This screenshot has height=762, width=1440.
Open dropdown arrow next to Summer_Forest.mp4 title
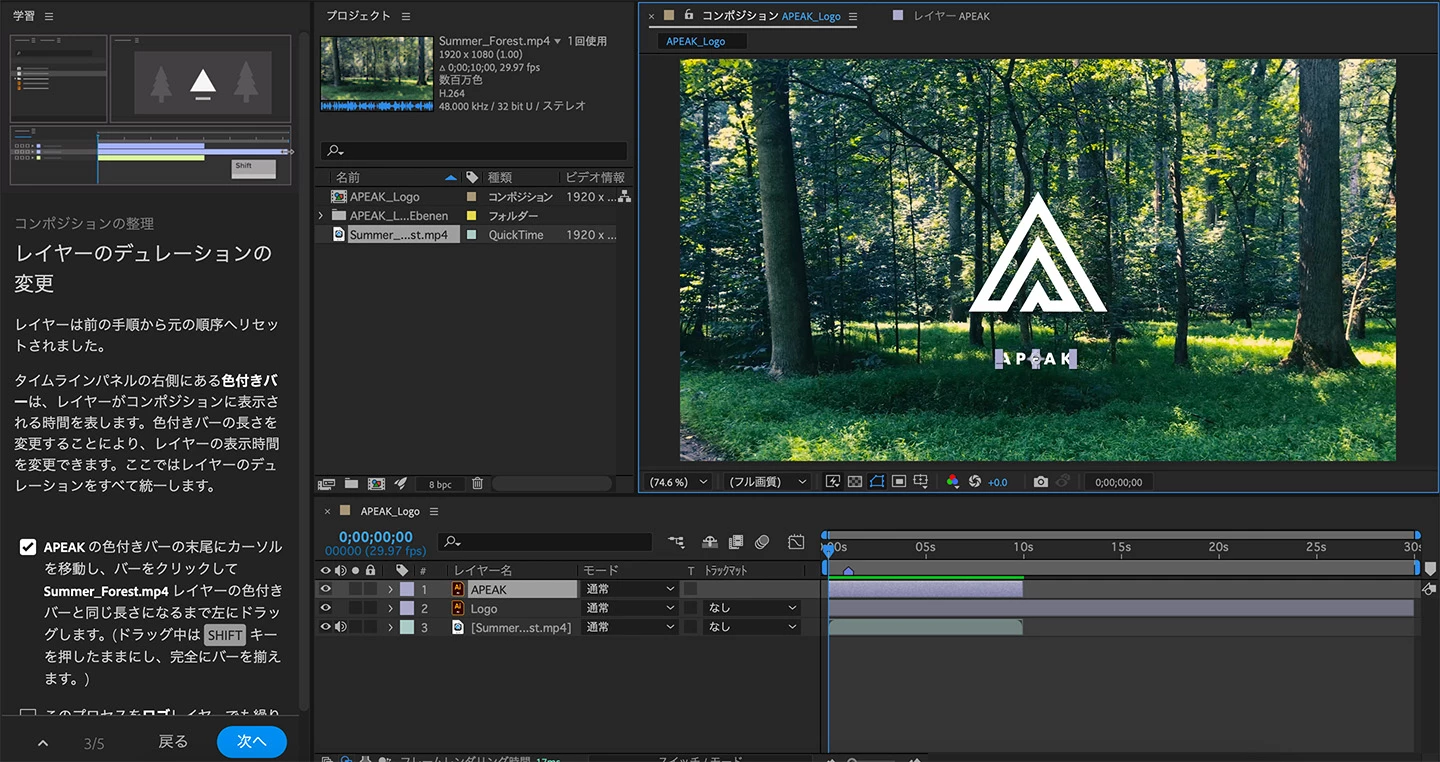tap(557, 41)
